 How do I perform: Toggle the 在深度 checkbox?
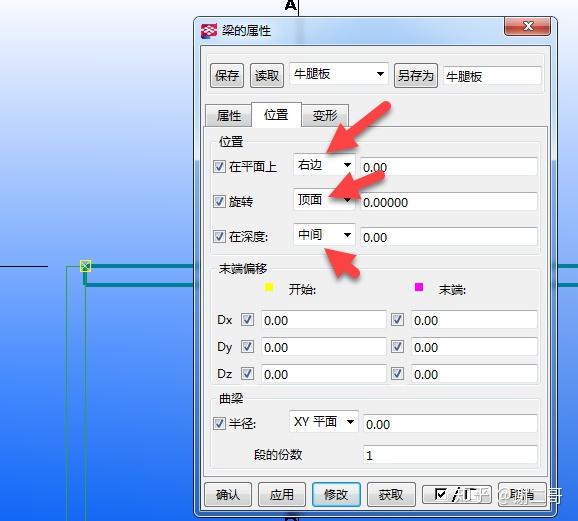click(x=219, y=236)
